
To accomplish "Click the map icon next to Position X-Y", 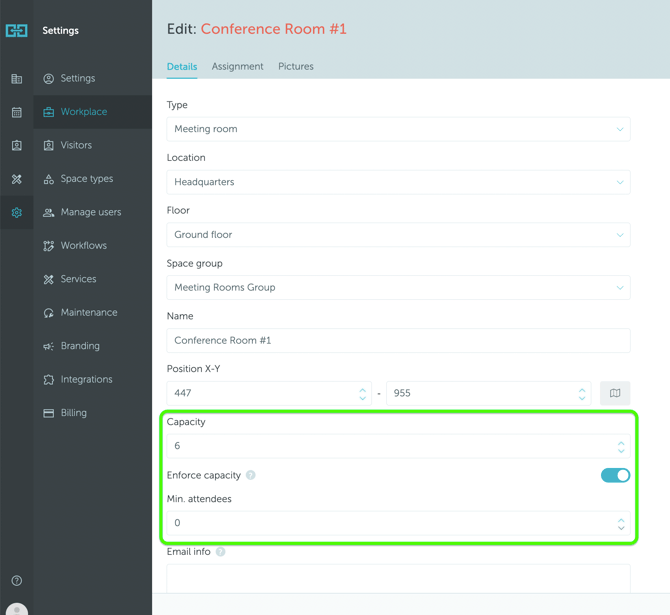I will (x=615, y=393).
